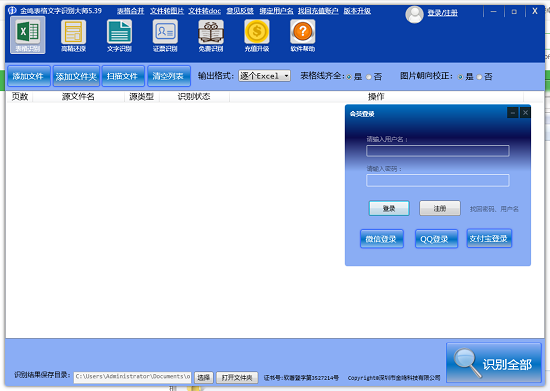Screen dimensions: 550x391
Task: Click the 选择 directory button
Action: 204,377
